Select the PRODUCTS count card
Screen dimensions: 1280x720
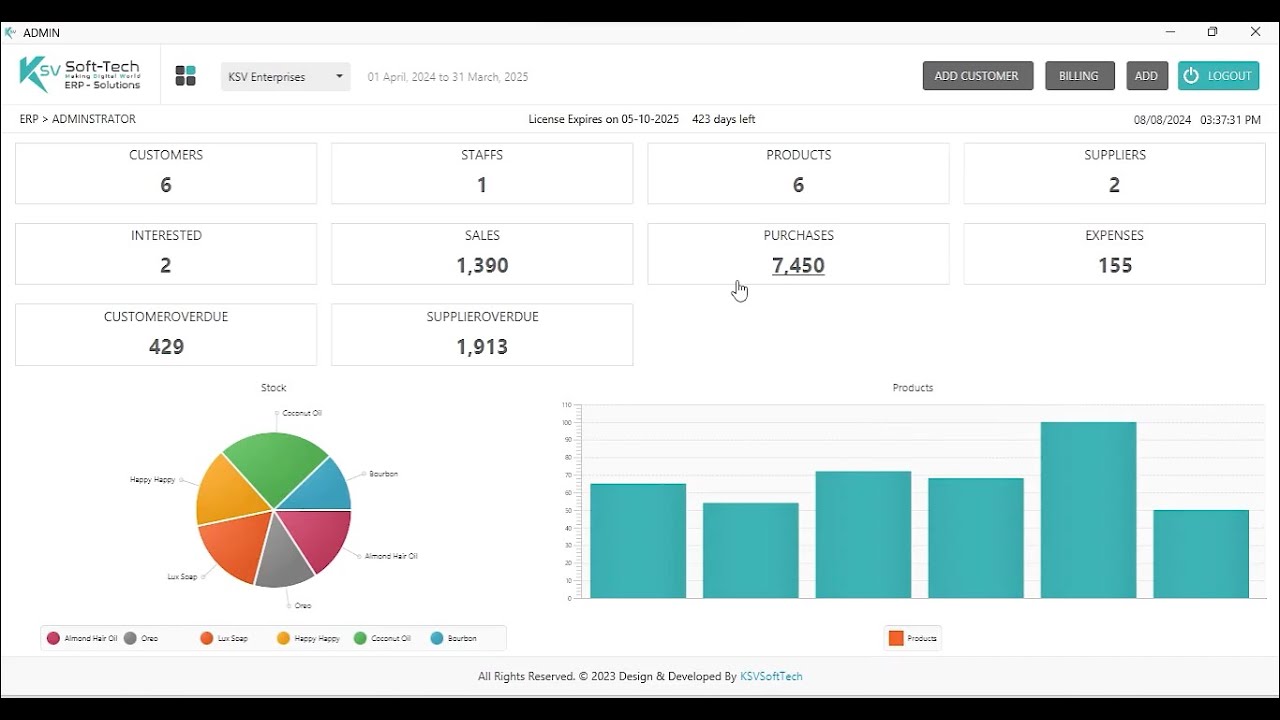point(798,173)
